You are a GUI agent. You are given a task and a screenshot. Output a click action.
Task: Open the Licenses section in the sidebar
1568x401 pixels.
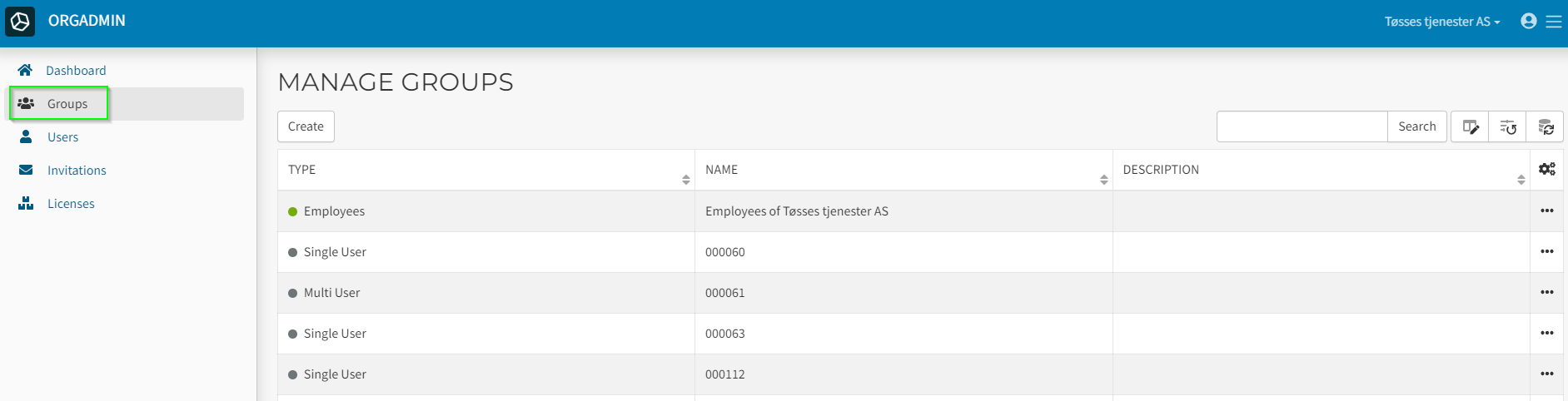tap(71, 204)
